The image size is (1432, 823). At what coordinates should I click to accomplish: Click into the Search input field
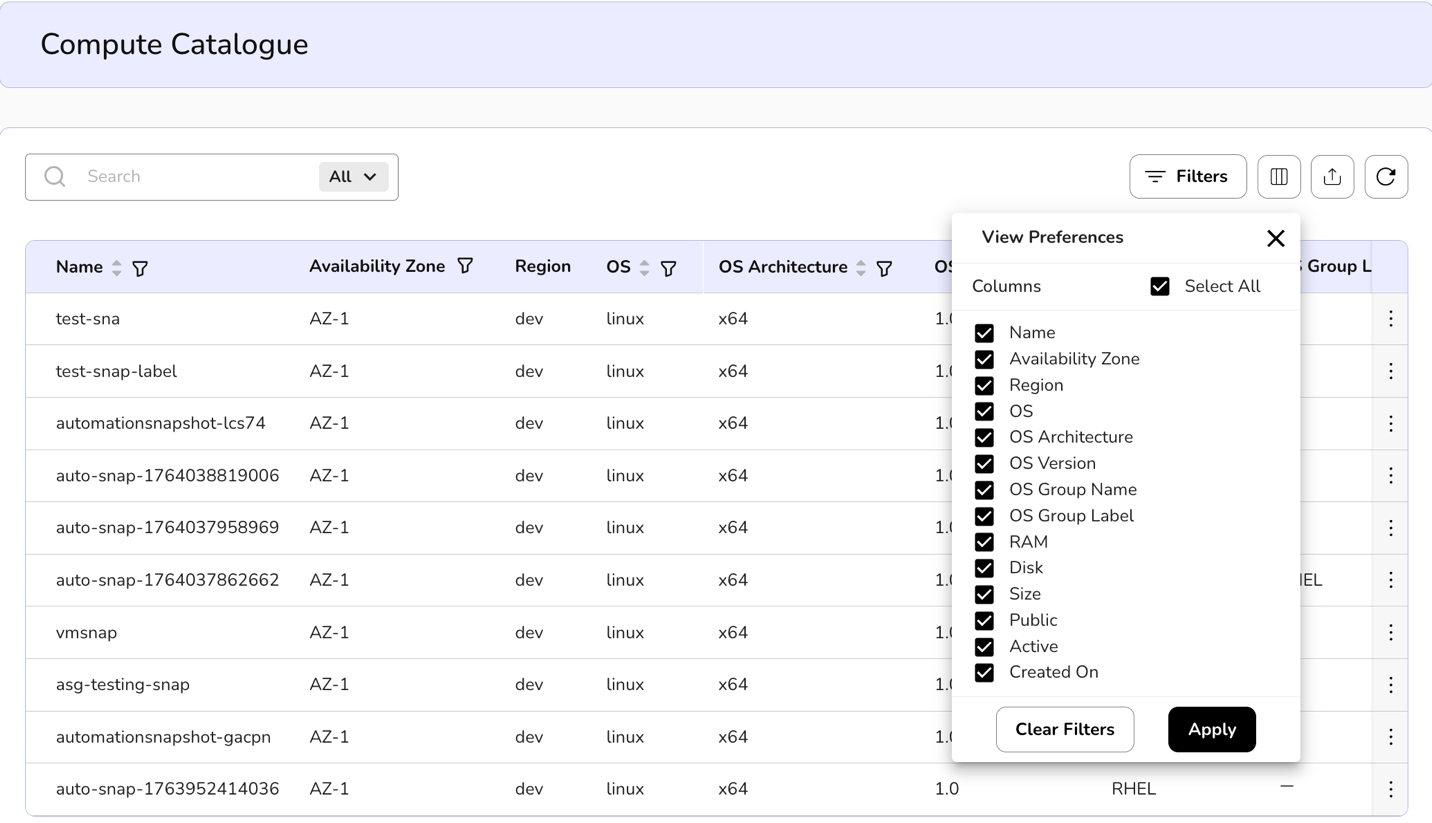(x=195, y=177)
